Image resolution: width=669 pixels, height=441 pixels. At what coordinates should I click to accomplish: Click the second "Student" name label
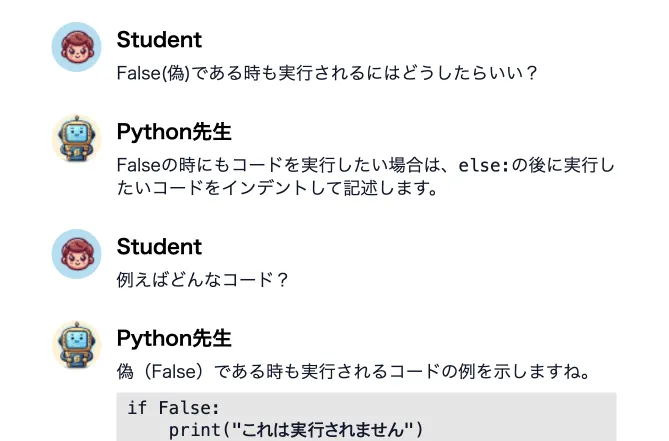point(159,246)
